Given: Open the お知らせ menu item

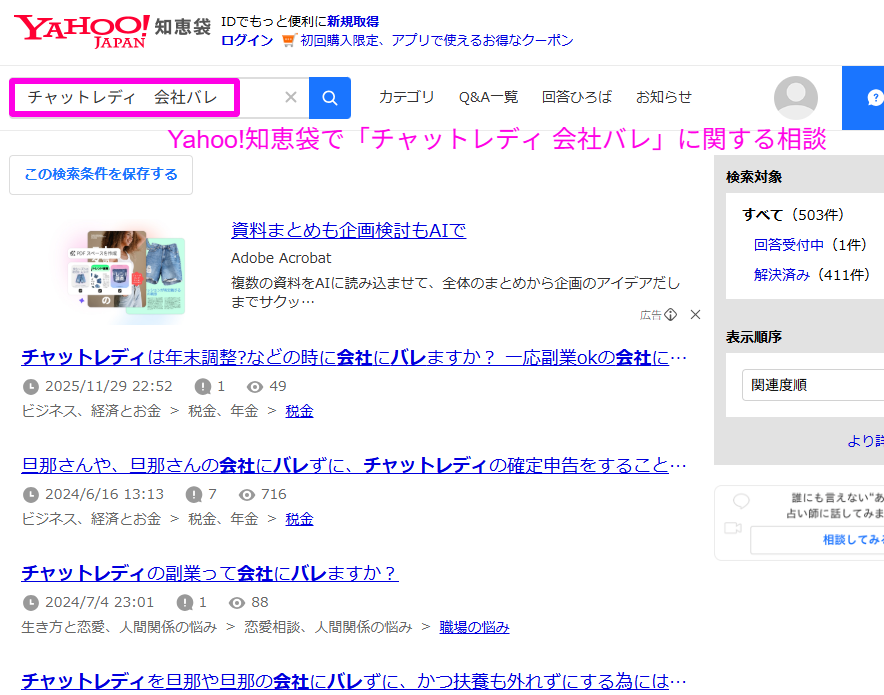Looking at the screenshot, I should (664, 97).
